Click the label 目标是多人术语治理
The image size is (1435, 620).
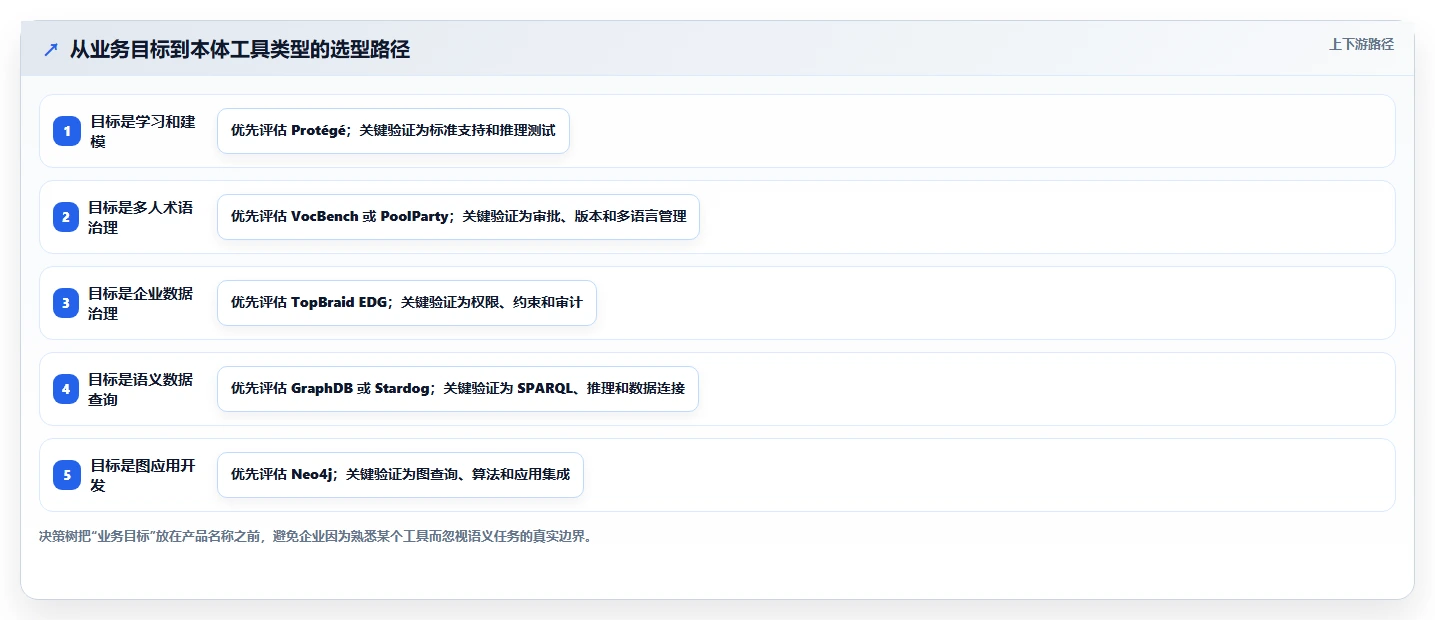(141, 217)
